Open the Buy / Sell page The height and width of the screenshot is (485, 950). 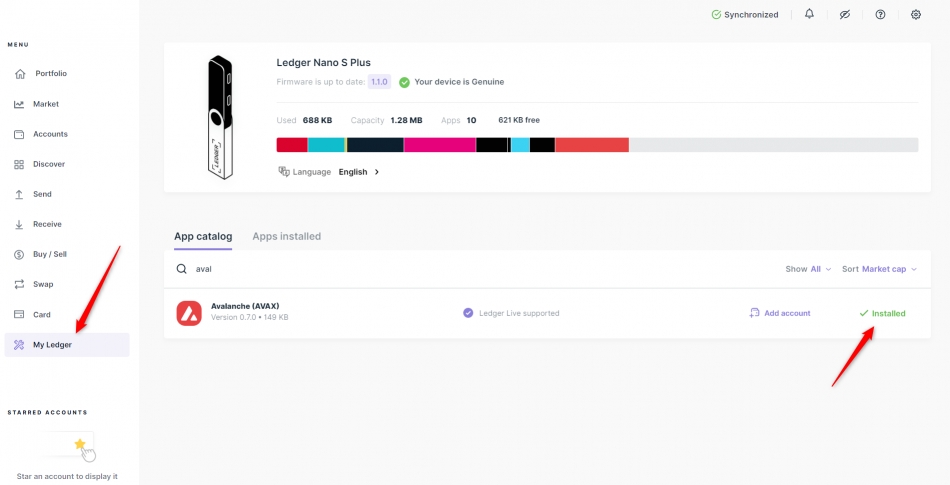click(50, 254)
